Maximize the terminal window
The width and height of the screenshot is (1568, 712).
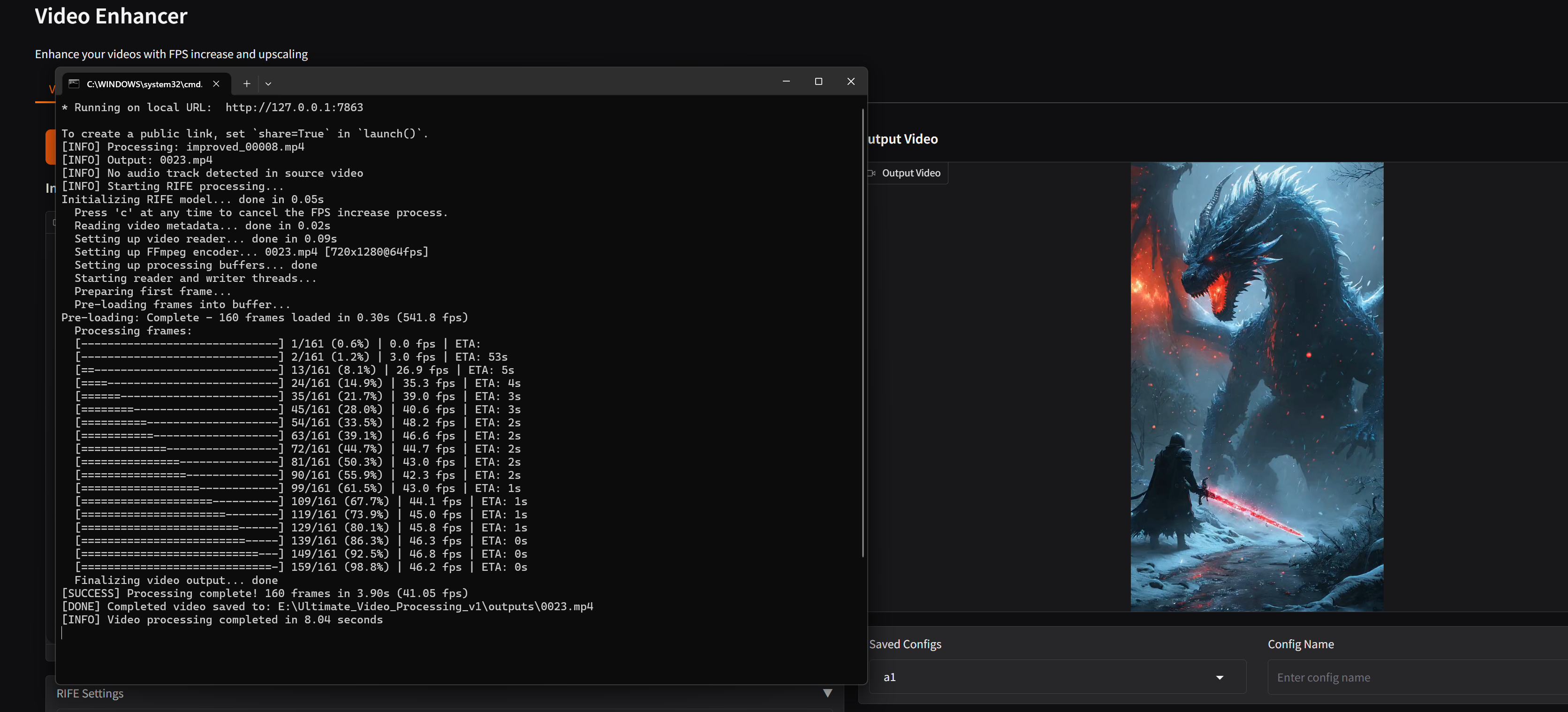coord(818,81)
